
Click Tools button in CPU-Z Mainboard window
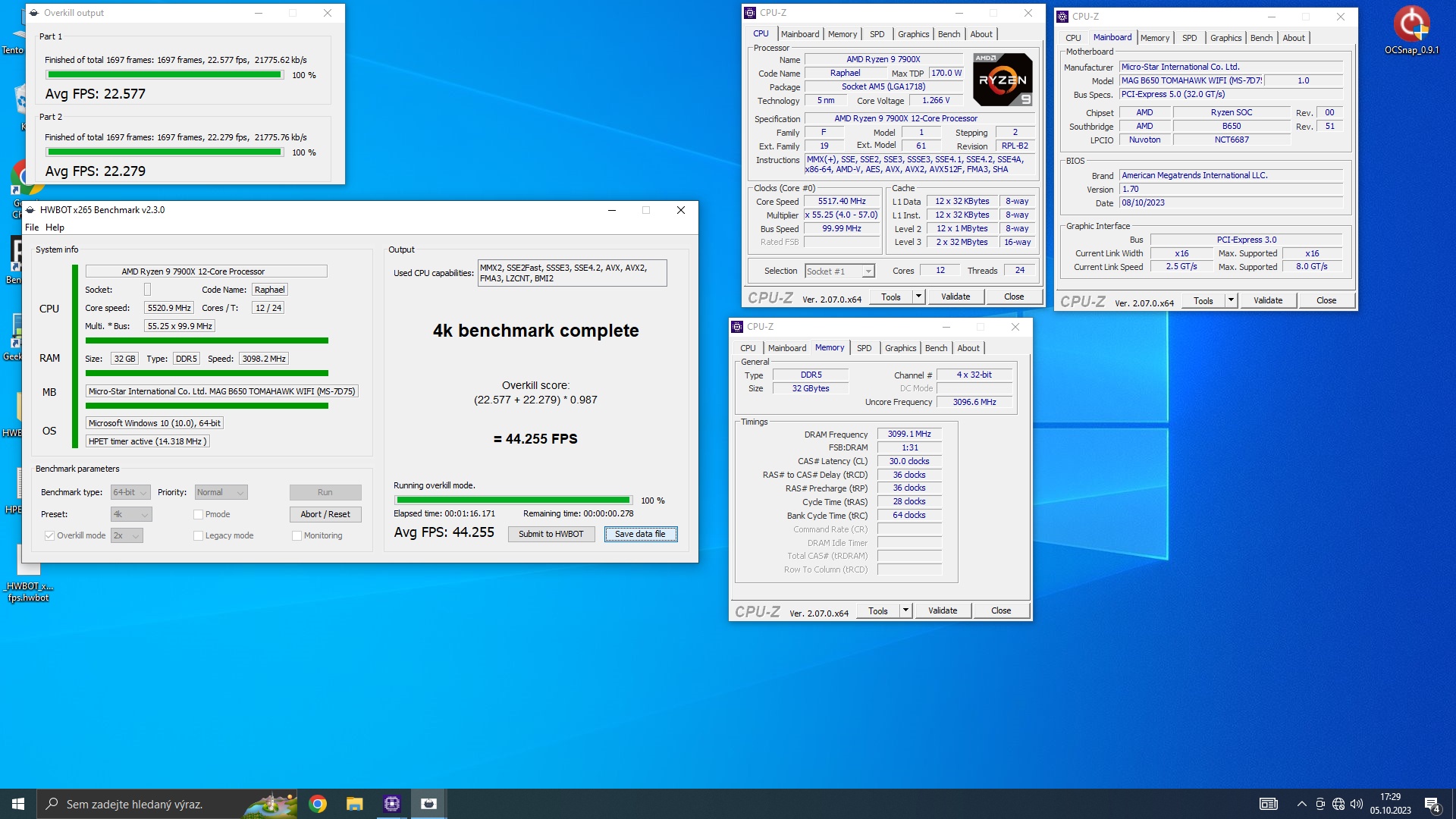(x=1203, y=300)
